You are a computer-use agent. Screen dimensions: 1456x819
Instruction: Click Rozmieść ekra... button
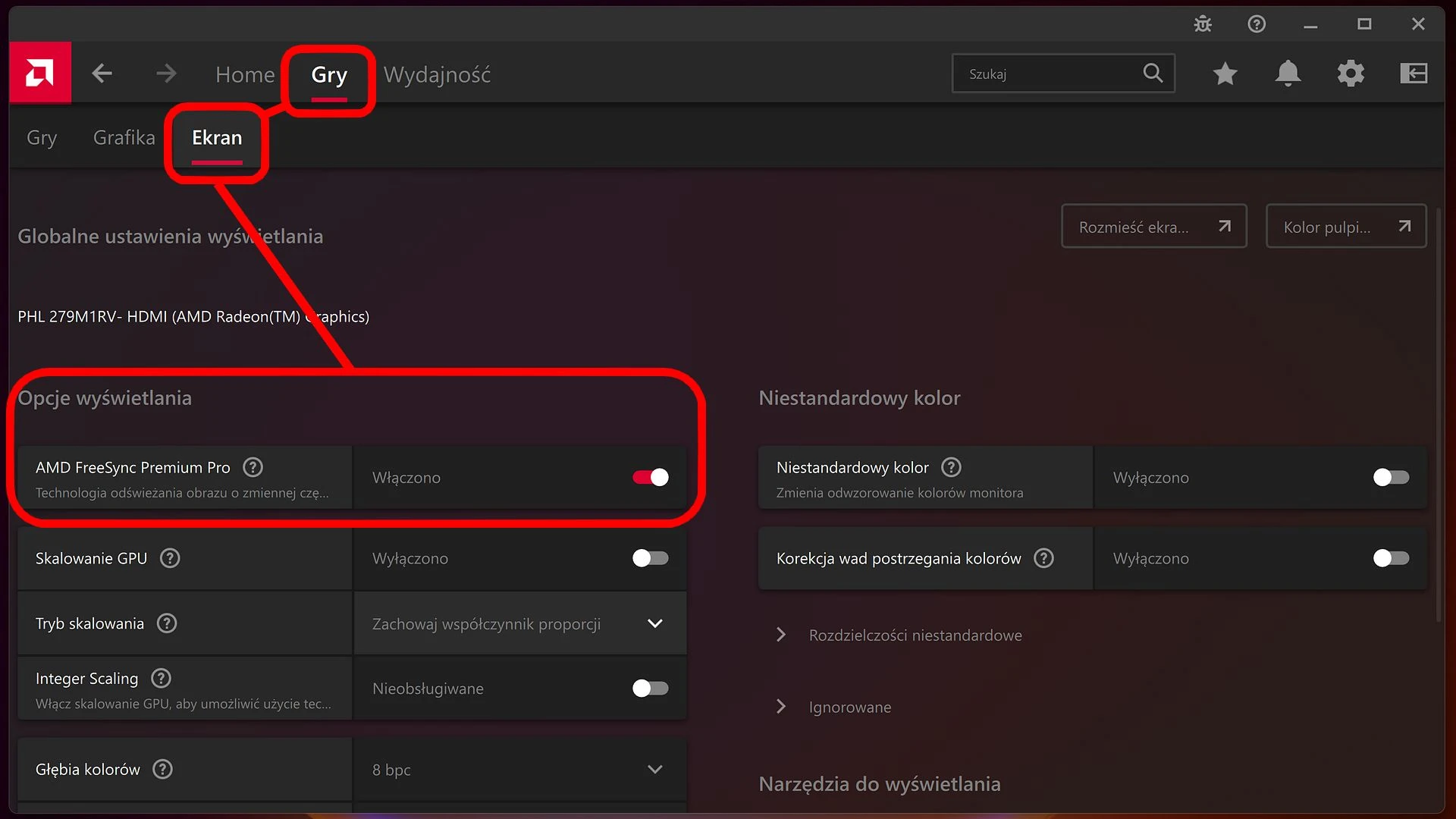(x=1153, y=226)
